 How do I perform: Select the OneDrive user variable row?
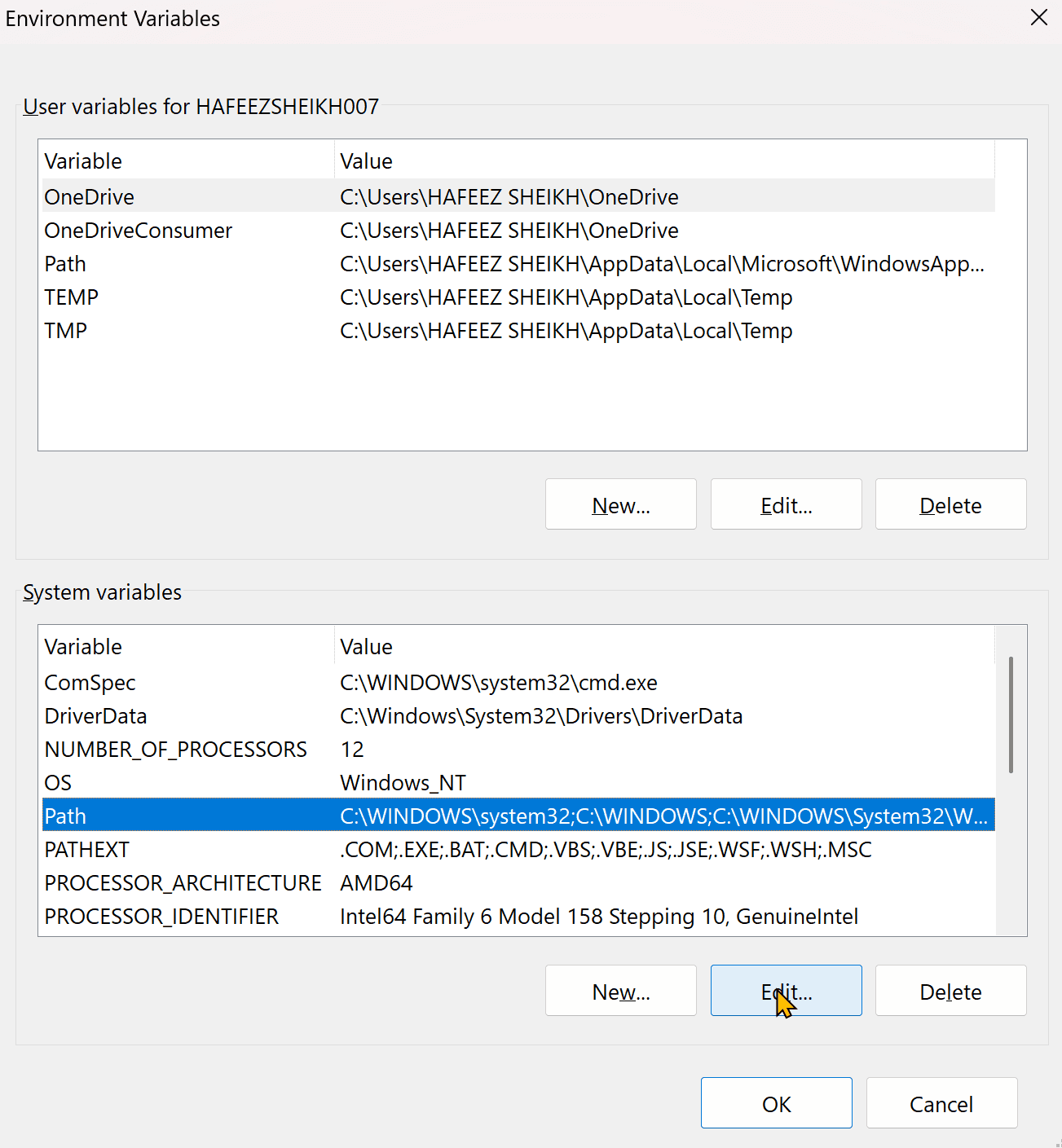click(x=518, y=196)
